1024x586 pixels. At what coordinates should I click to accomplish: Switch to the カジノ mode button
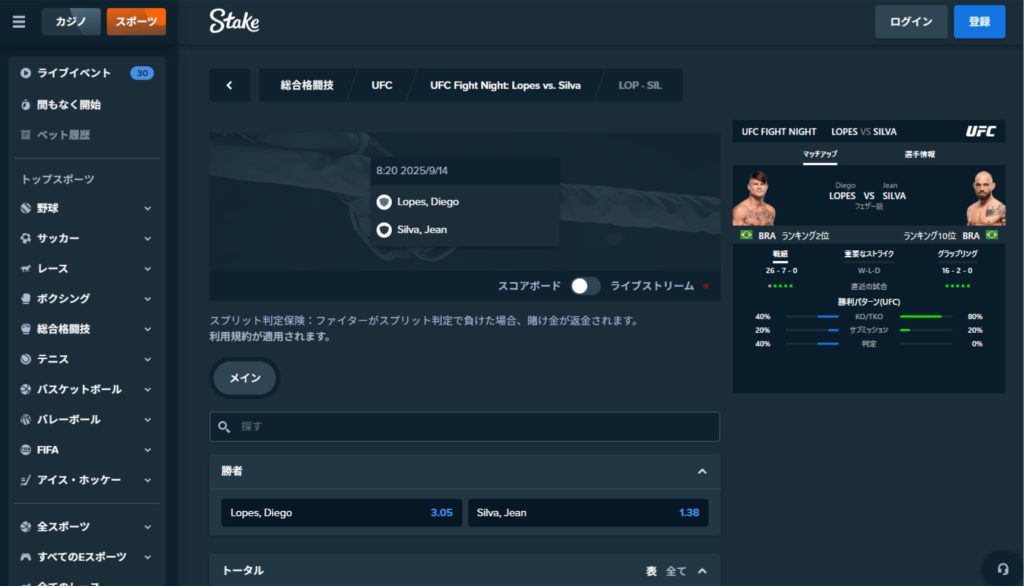point(71,22)
